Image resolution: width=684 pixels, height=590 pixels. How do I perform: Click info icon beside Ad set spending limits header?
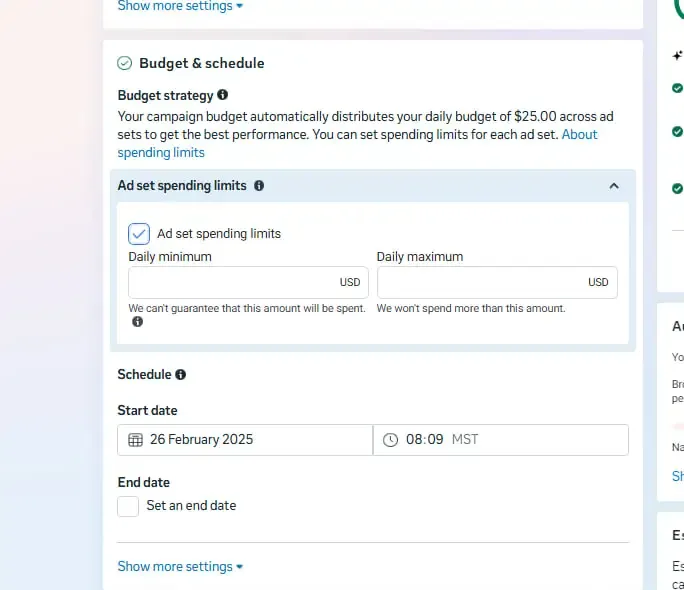(x=259, y=186)
